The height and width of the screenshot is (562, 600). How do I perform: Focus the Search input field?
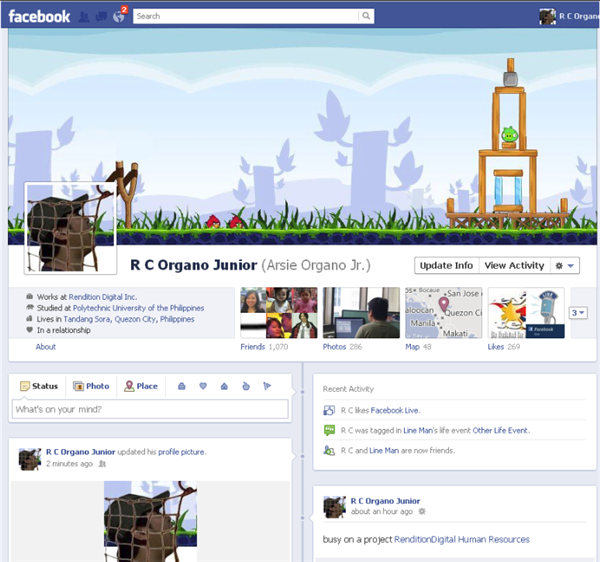[x=246, y=16]
